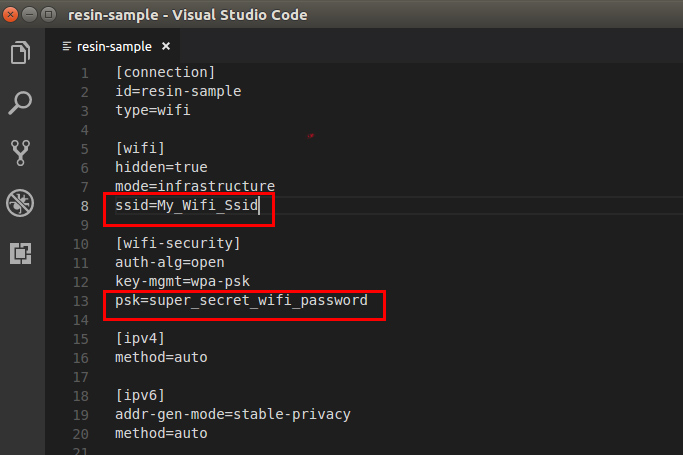Close the resin-sample editor tab
Viewport: 683px width, 455px height.
point(166,46)
